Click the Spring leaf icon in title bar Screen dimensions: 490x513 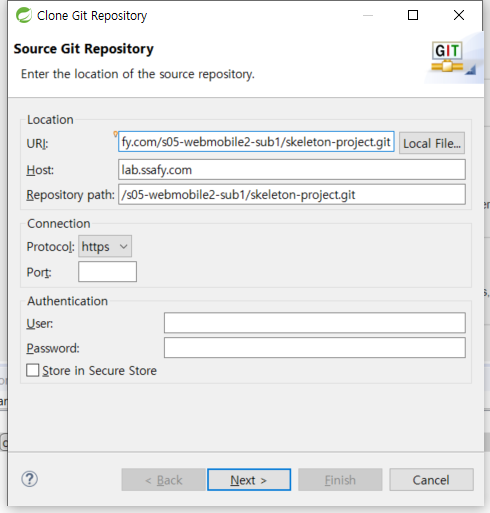point(24,15)
